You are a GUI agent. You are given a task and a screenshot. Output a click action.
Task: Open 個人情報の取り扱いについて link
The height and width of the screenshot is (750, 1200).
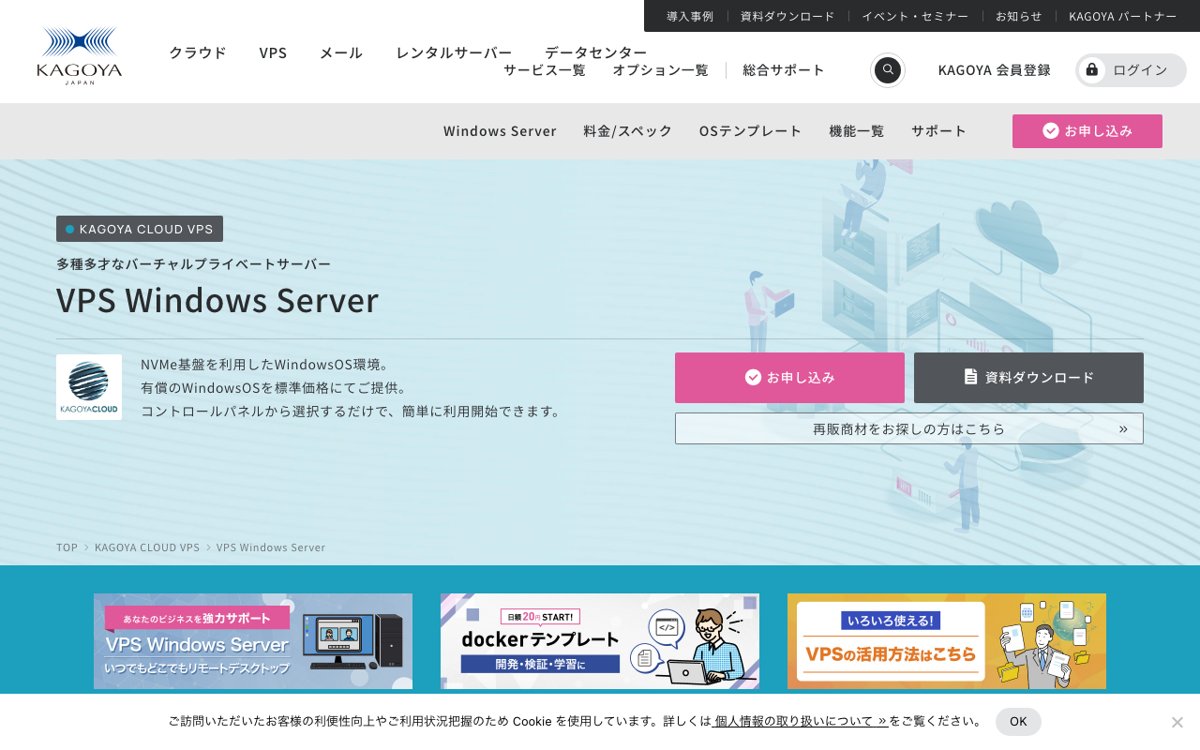(800, 721)
